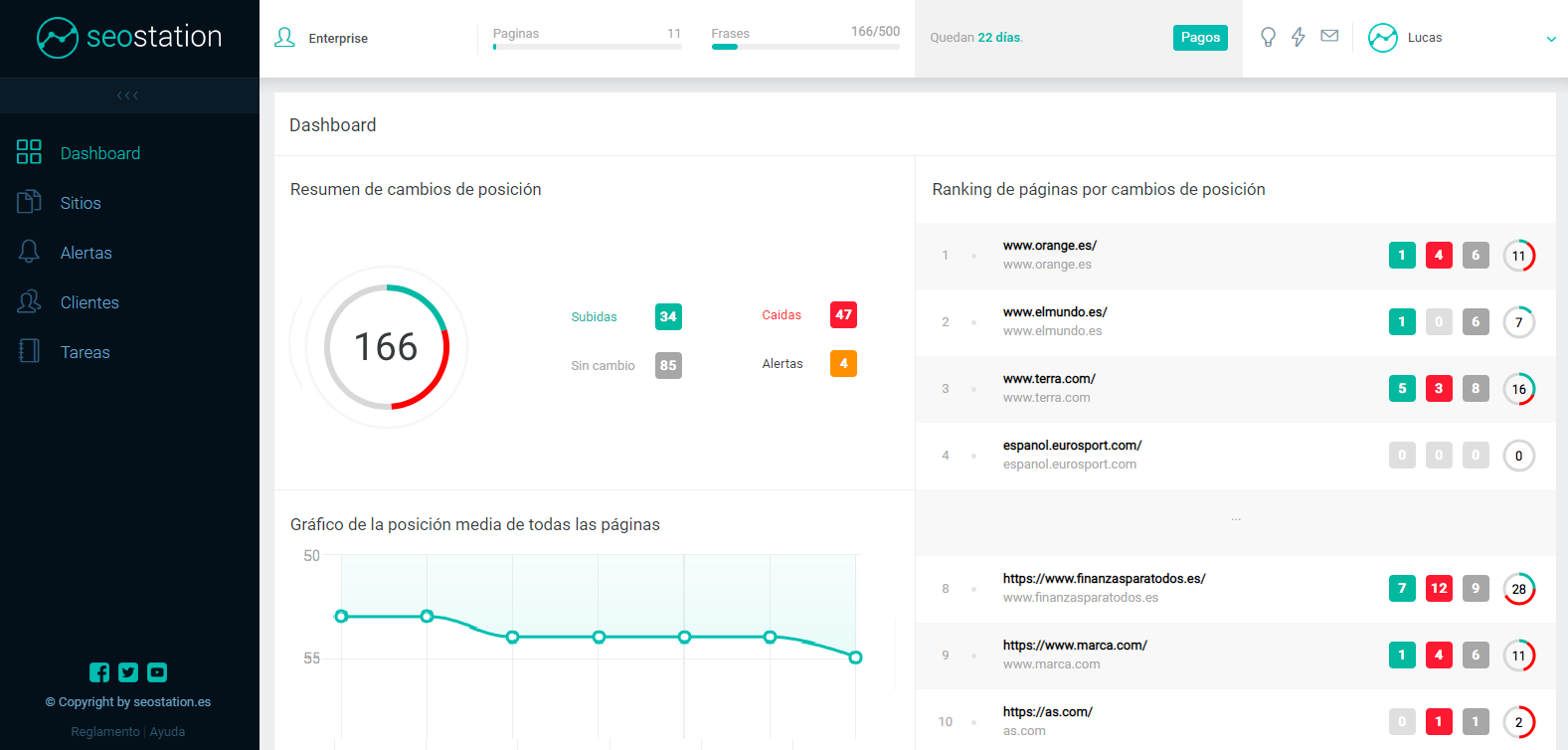Click the Sin cambio 85 badge
Screen dimensions: 1568x750
coord(668,365)
